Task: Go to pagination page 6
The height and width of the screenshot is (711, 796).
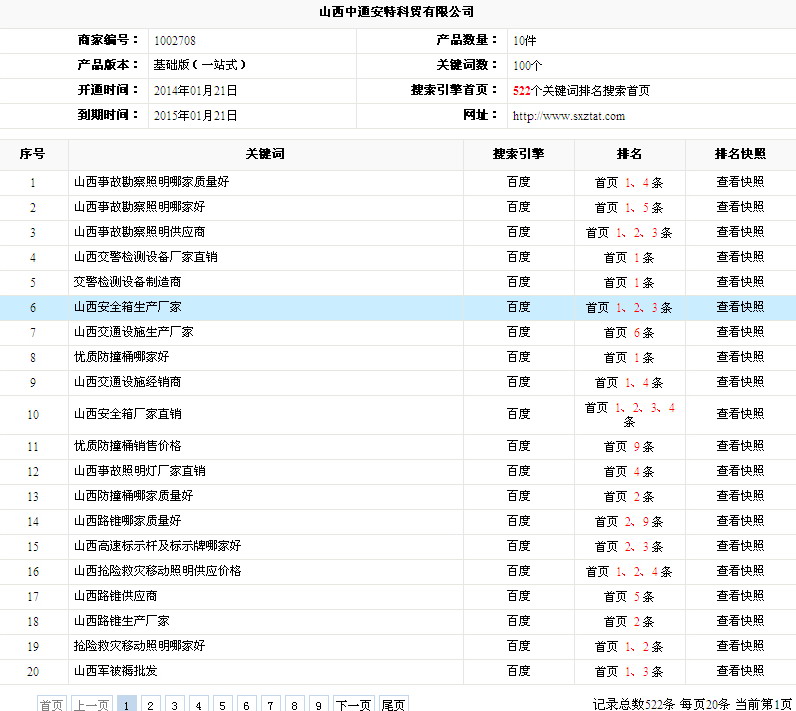Action: click(246, 704)
